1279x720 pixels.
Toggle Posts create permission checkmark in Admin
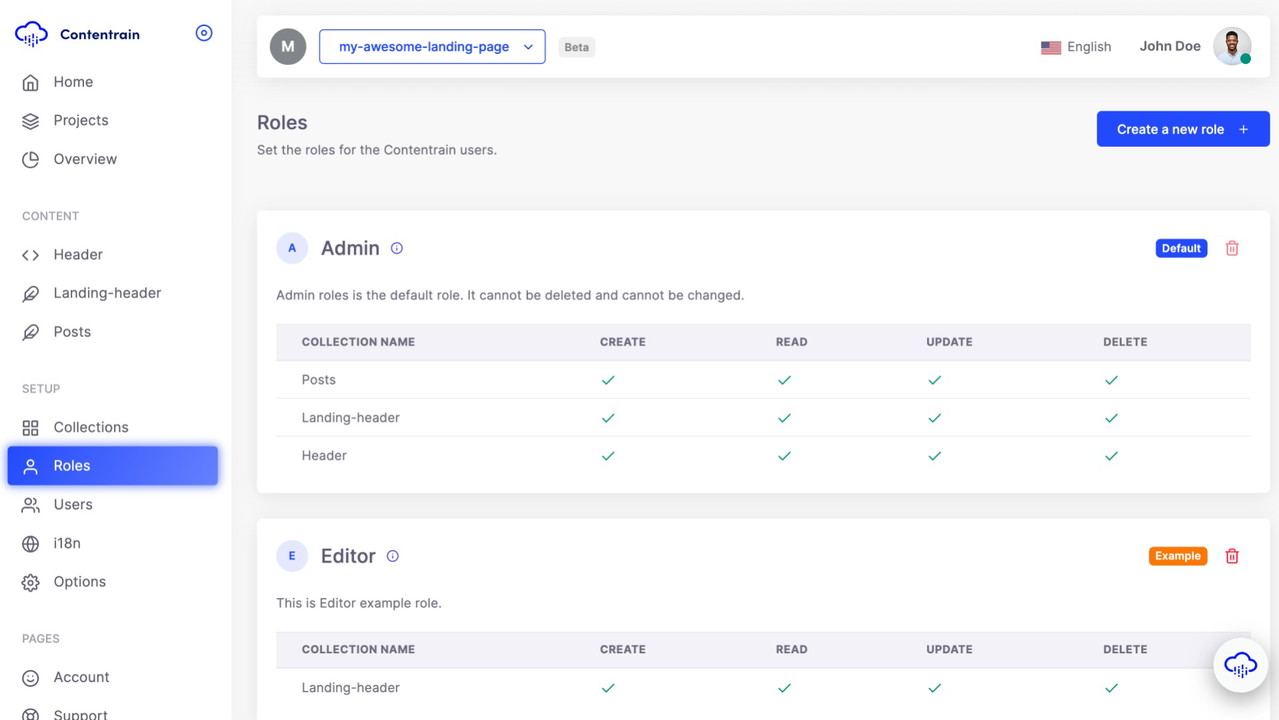pyautogui.click(x=608, y=380)
